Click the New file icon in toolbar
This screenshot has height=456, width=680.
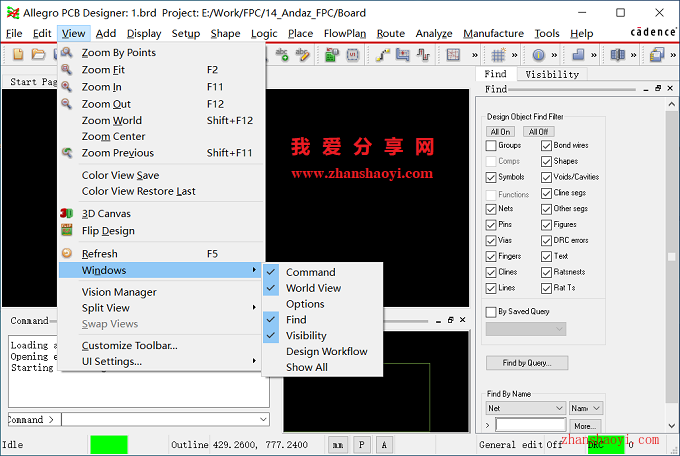coord(18,55)
